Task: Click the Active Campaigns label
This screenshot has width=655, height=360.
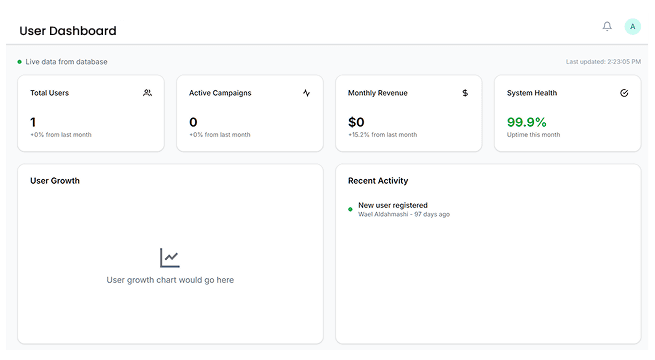Action: click(x=220, y=93)
